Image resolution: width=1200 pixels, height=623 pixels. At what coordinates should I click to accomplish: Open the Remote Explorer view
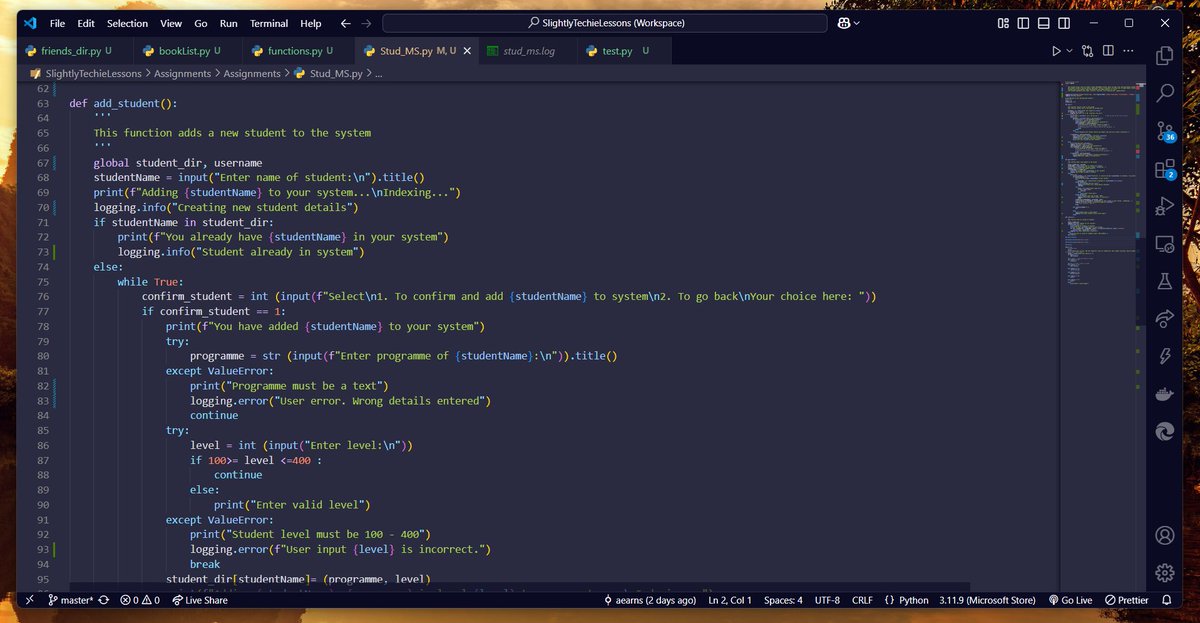pos(1164,244)
